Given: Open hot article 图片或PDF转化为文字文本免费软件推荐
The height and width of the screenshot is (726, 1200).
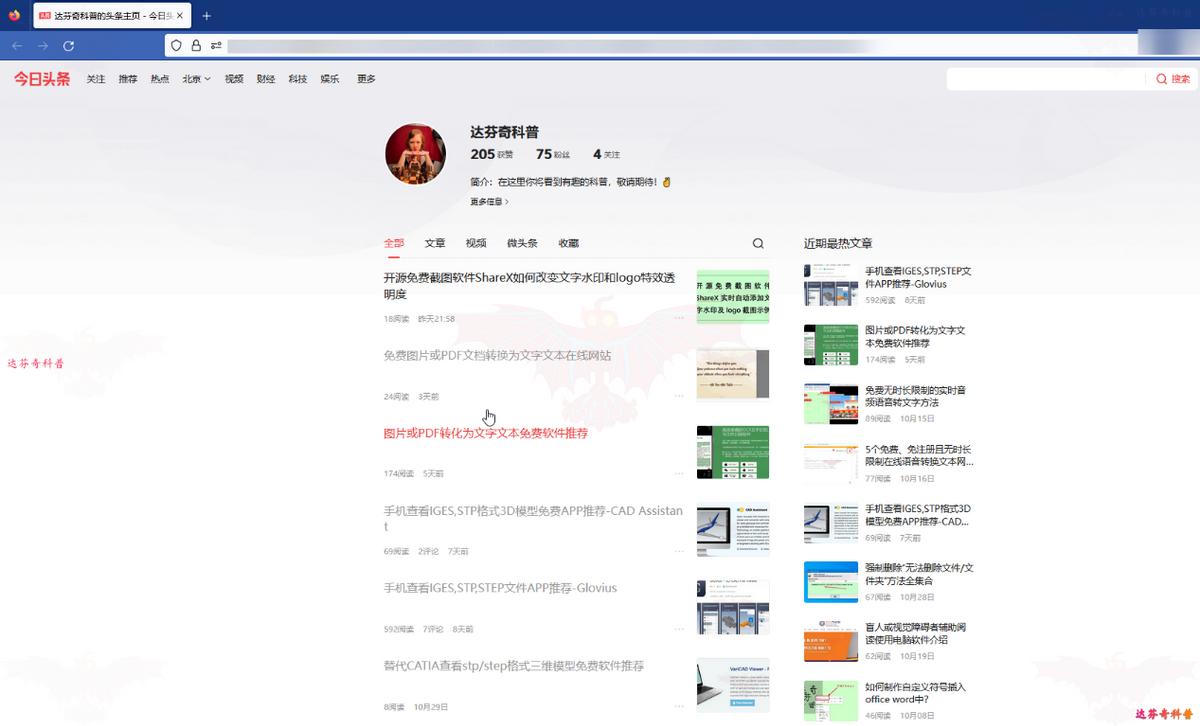Looking at the screenshot, I should (x=913, y=336).
